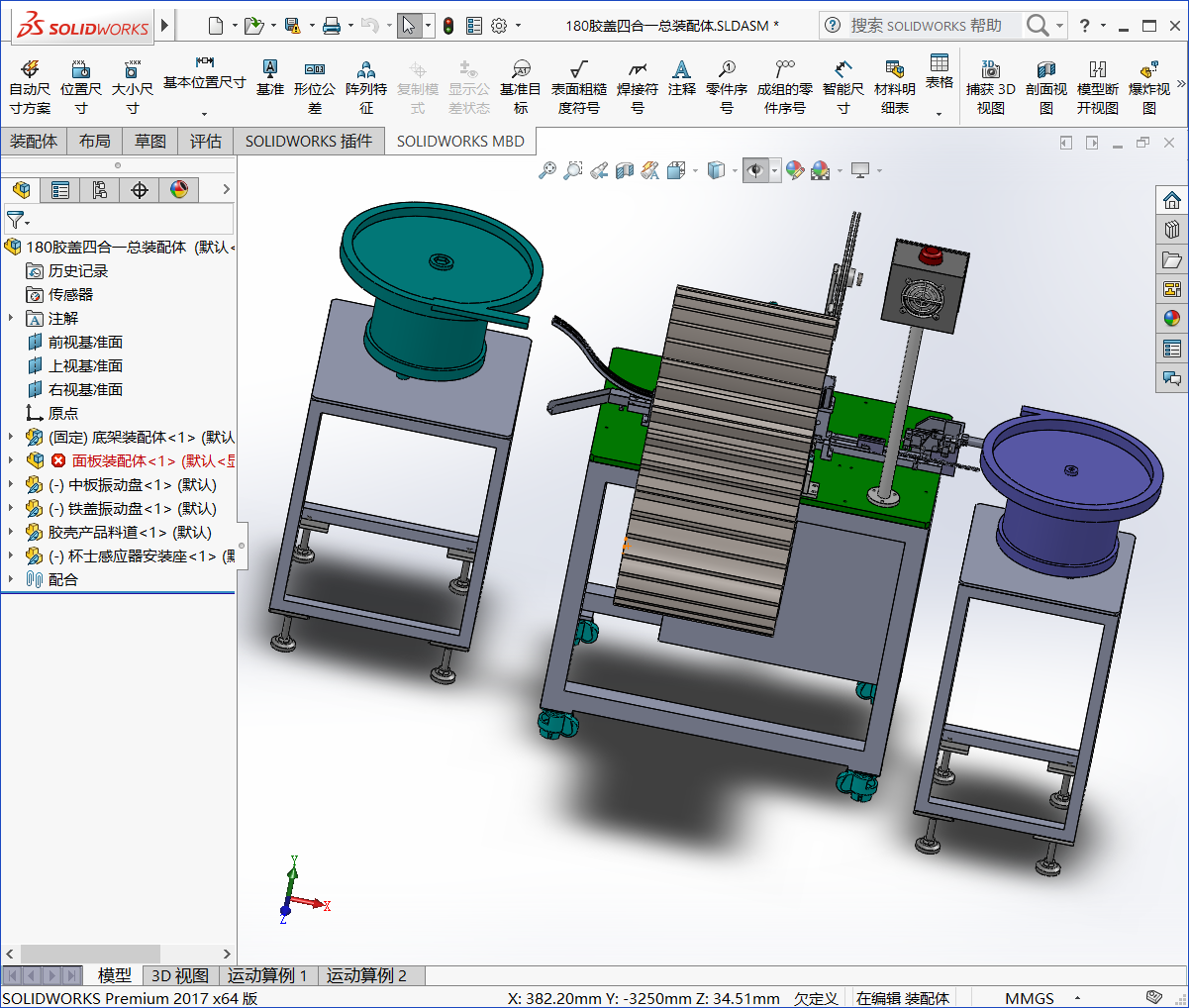Viewport: 1189px width, 1008px height.
Task: Open the SOLIDWORKS 插件 tab
Action: click(x=309, y=142)
